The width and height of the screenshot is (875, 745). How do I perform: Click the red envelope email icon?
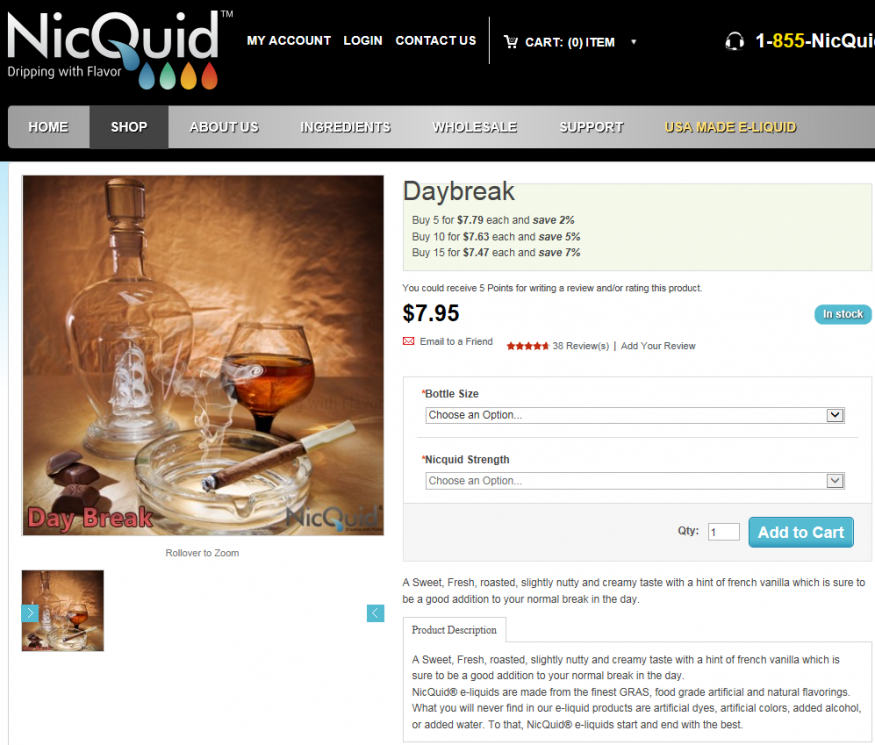tap(408, 341)
